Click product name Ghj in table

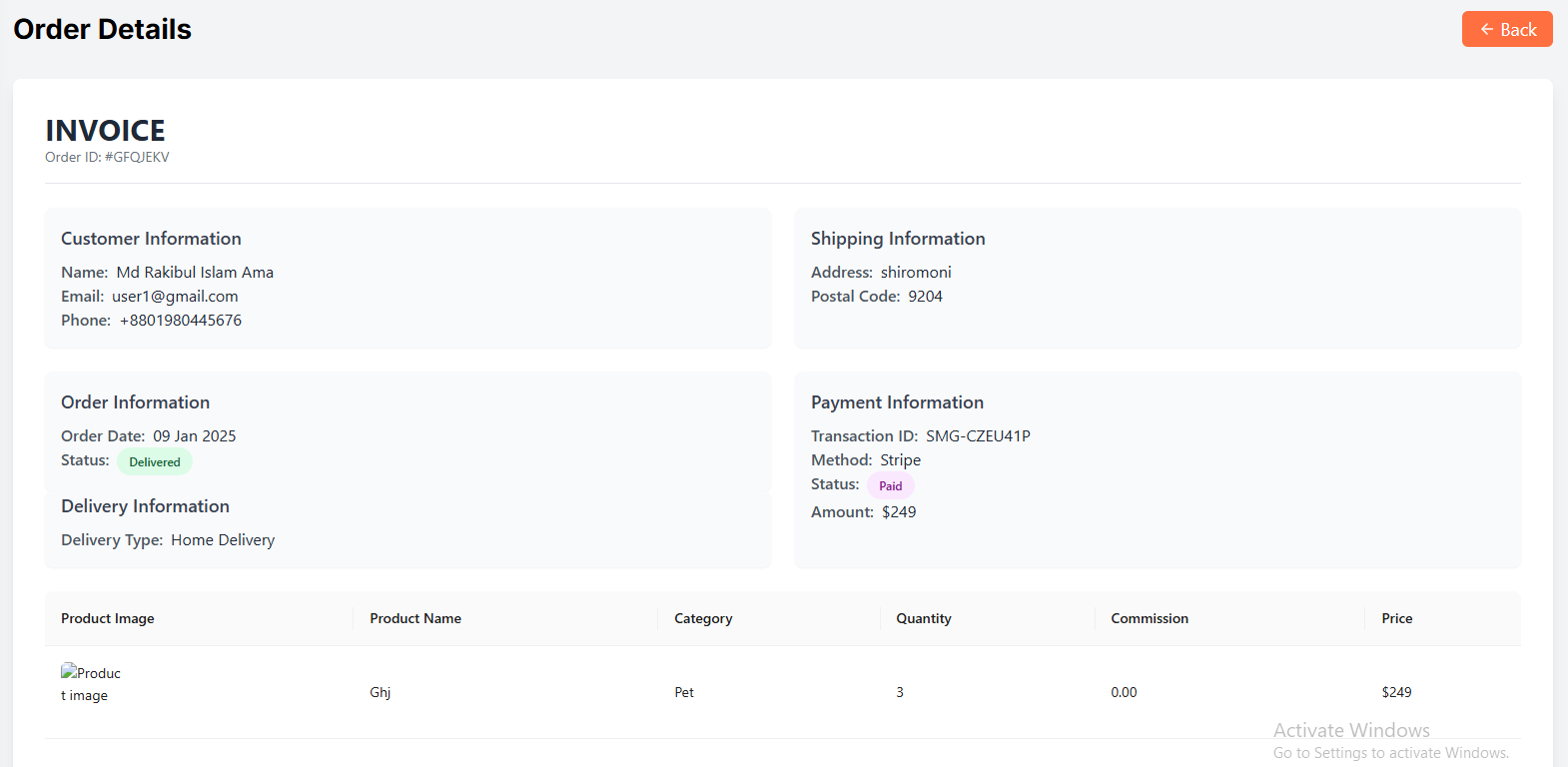pos(381,692)
